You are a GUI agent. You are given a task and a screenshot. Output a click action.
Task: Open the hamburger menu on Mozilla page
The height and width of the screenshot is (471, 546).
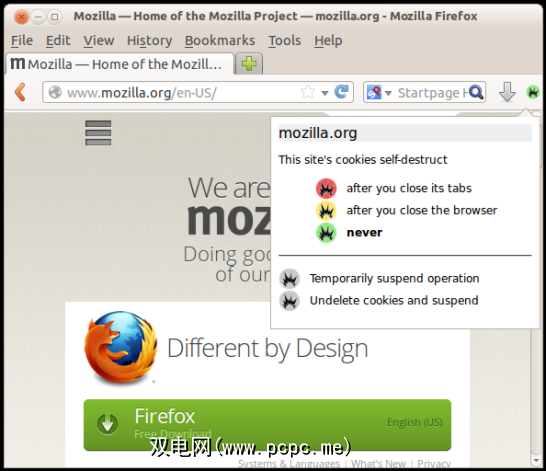[98, 133]
